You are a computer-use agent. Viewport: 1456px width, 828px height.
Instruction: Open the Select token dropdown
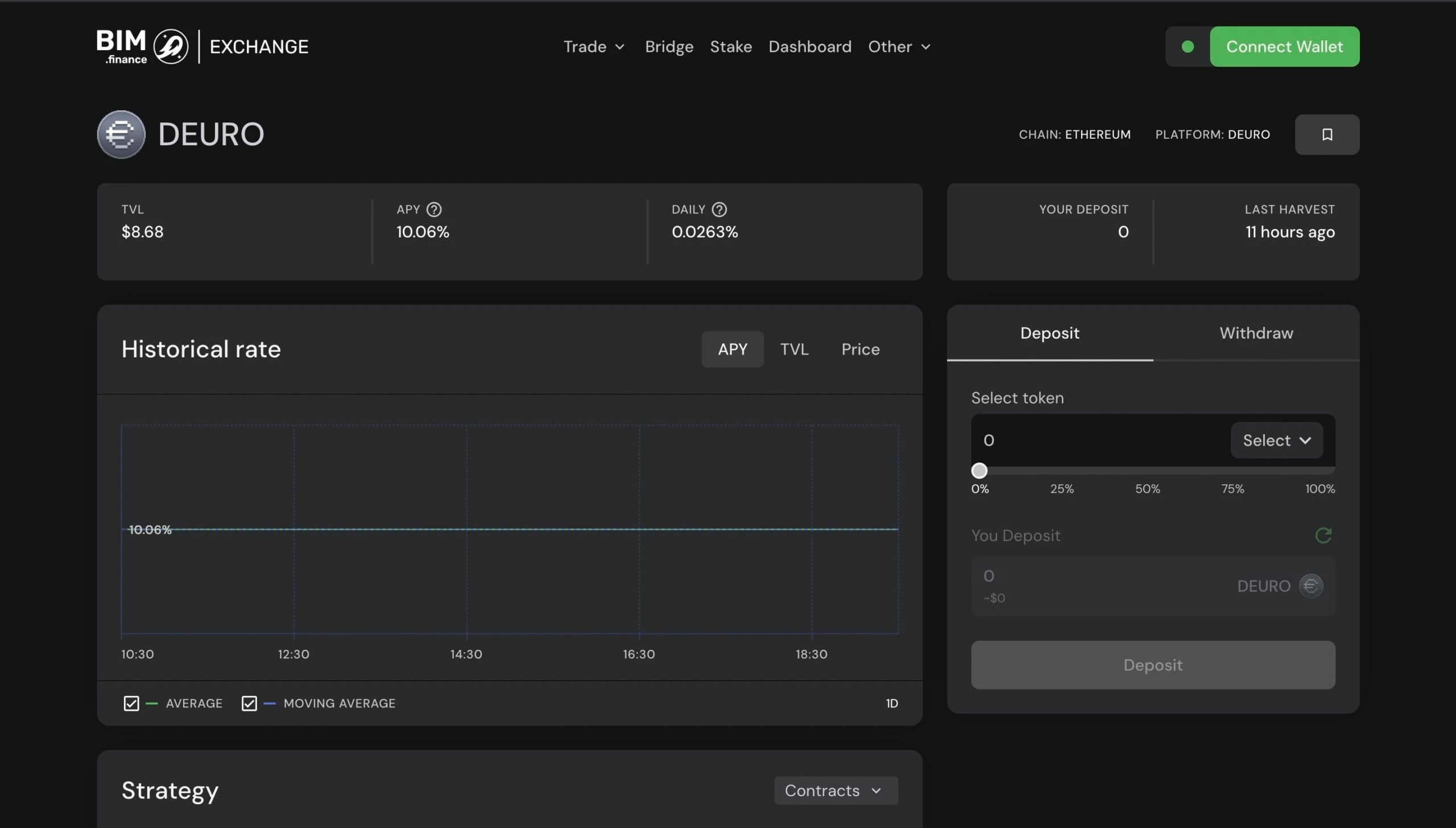(x=1277, y=440)
